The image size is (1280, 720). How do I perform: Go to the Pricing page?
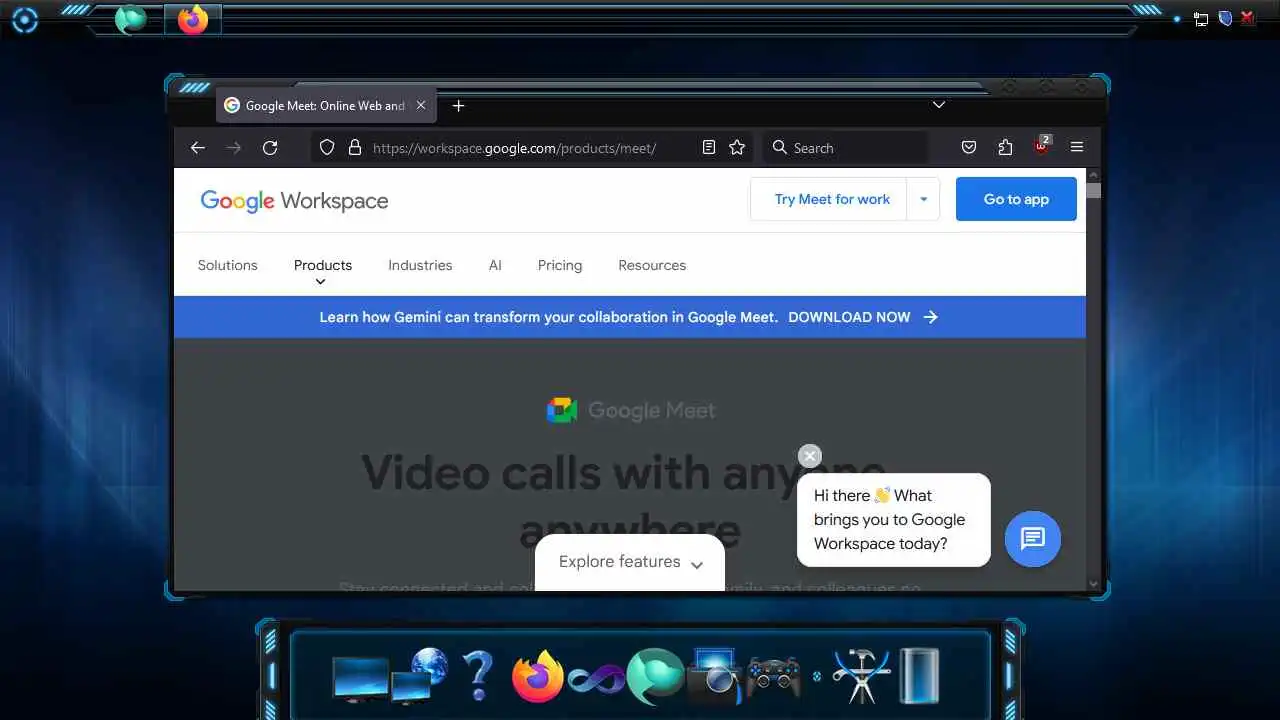click(560, 265)
